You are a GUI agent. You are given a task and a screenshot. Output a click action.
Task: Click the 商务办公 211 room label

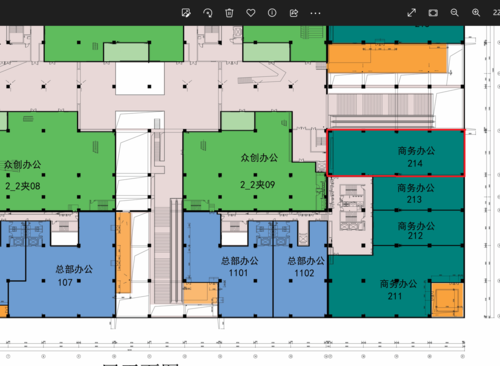click(398, 290)
